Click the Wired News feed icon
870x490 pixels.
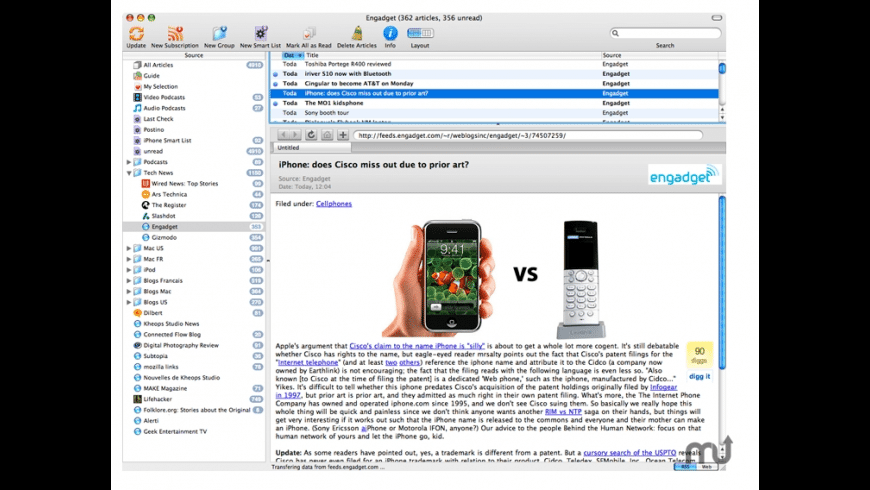click(x=145, y=184)
